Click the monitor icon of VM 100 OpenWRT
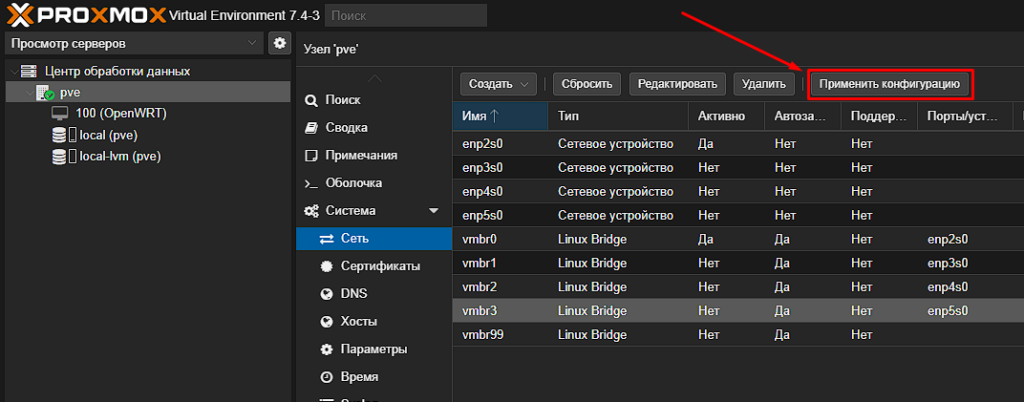 [59, 114]
